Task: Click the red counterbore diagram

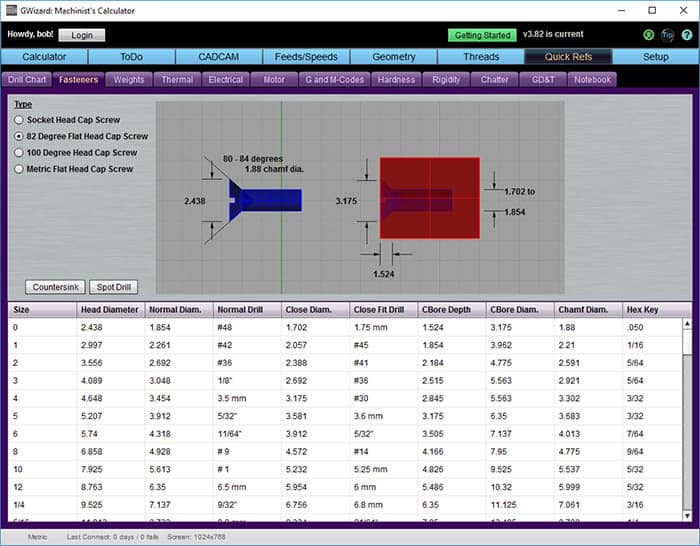Action: pyautogui.click(x=430, y=197)
